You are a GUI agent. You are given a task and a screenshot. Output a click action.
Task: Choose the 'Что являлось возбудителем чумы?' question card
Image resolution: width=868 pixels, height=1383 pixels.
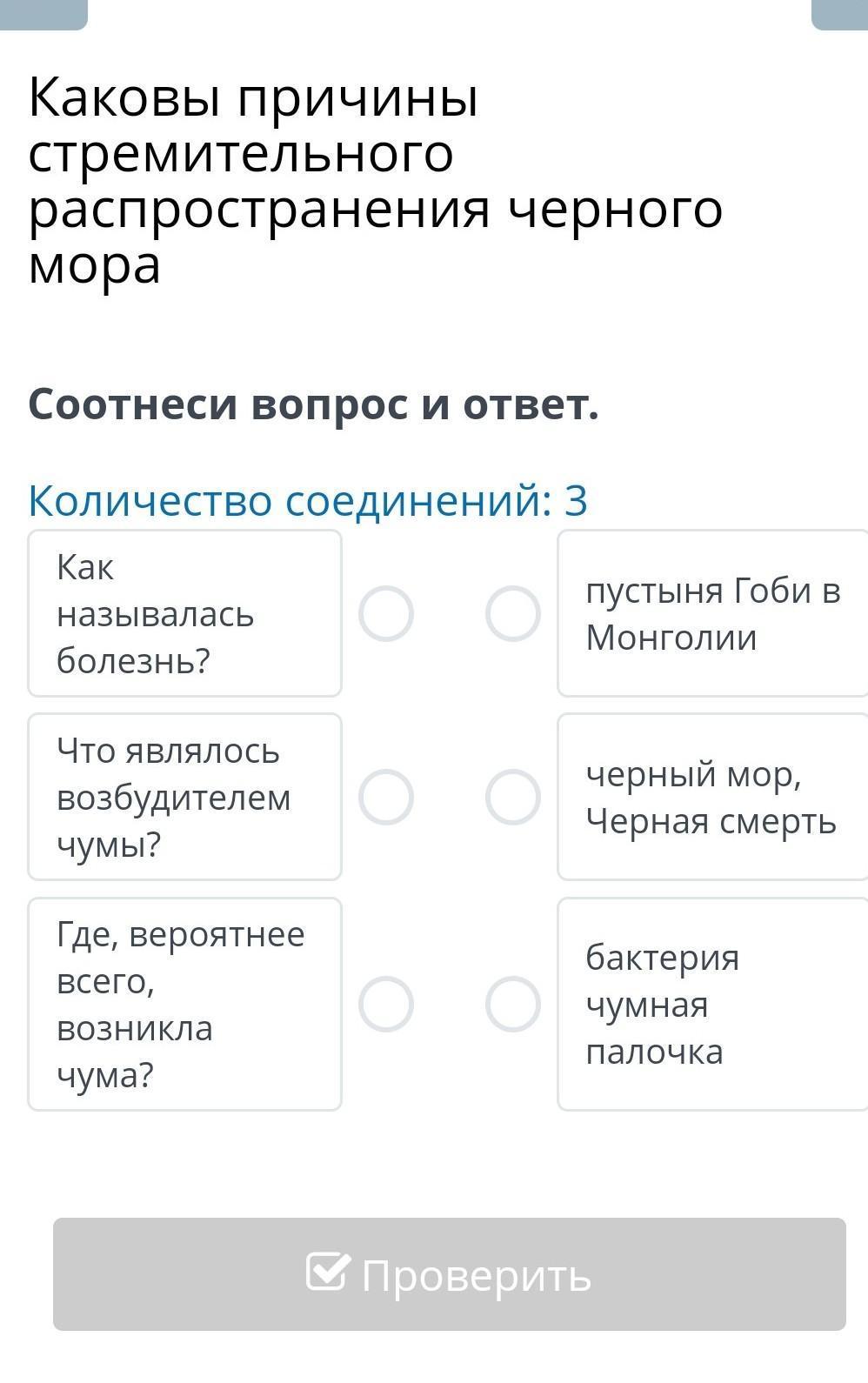184,797
